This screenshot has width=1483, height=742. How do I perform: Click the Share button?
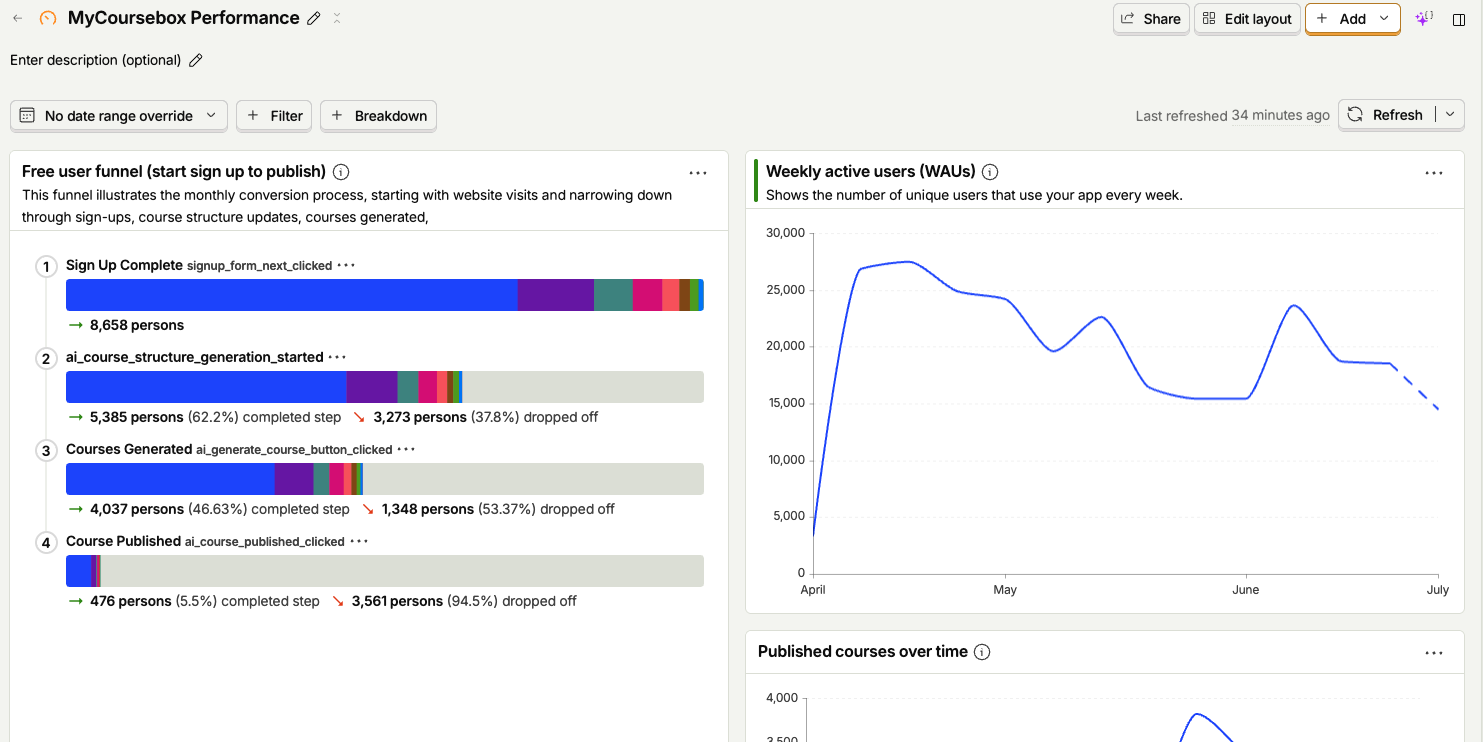[1151, 18]
